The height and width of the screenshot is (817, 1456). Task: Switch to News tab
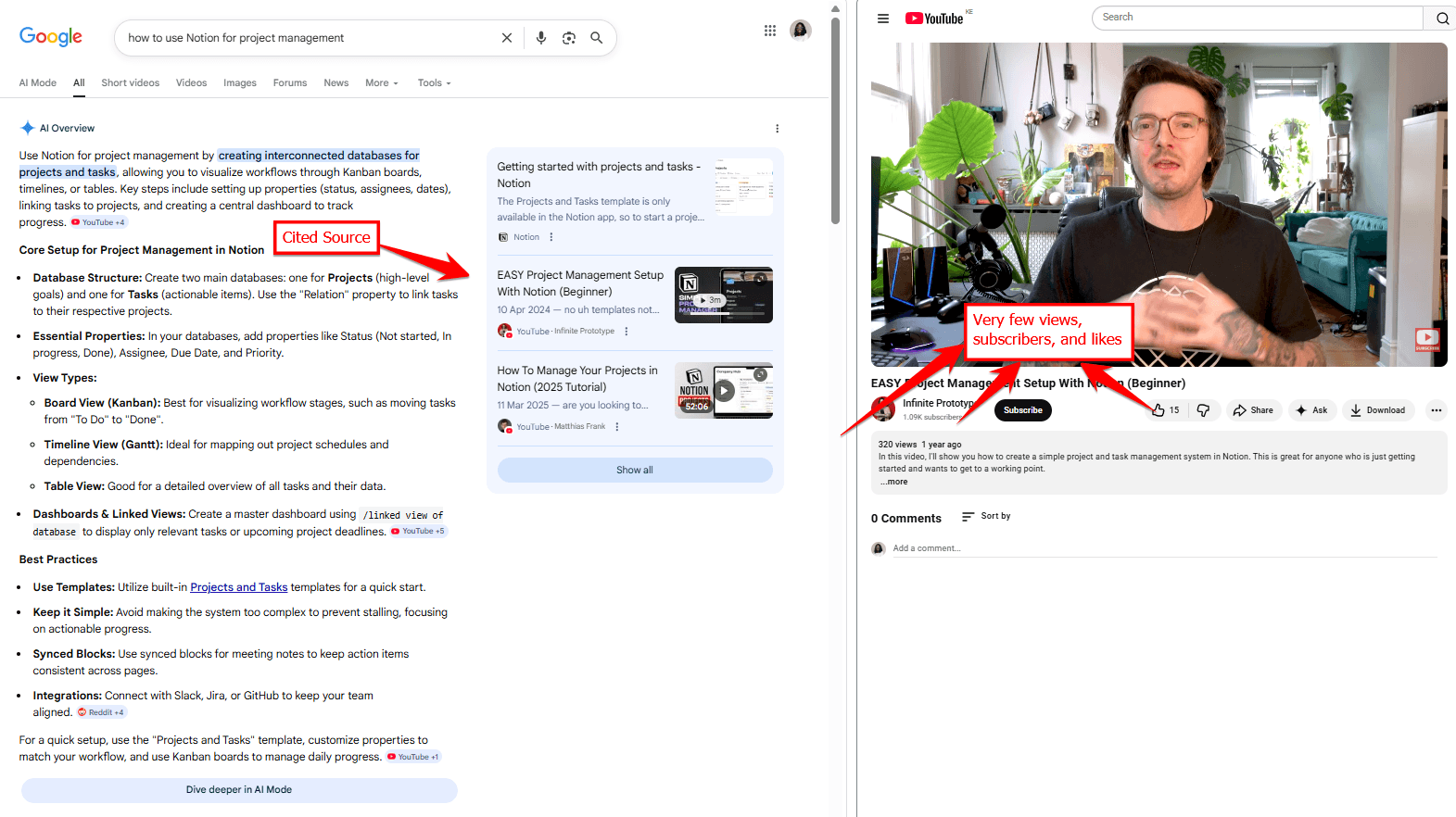click(x=336, y=83)
